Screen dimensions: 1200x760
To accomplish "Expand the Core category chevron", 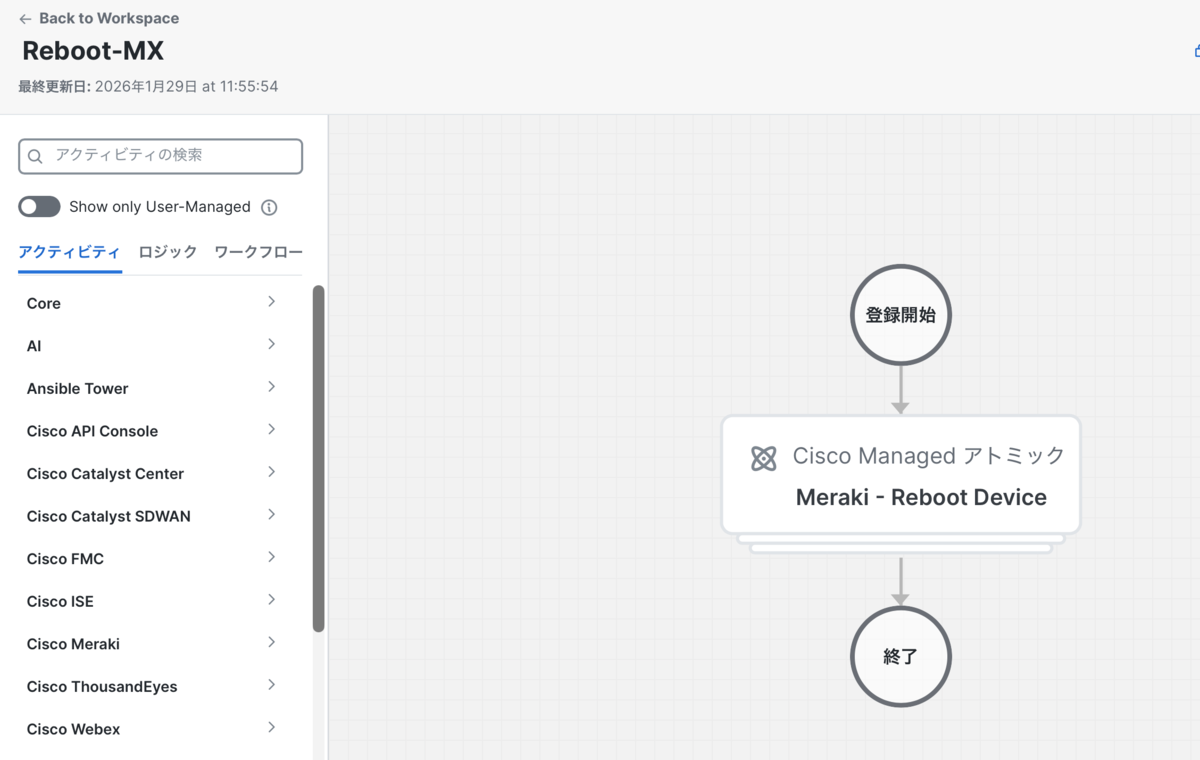I will pos(271,302).
